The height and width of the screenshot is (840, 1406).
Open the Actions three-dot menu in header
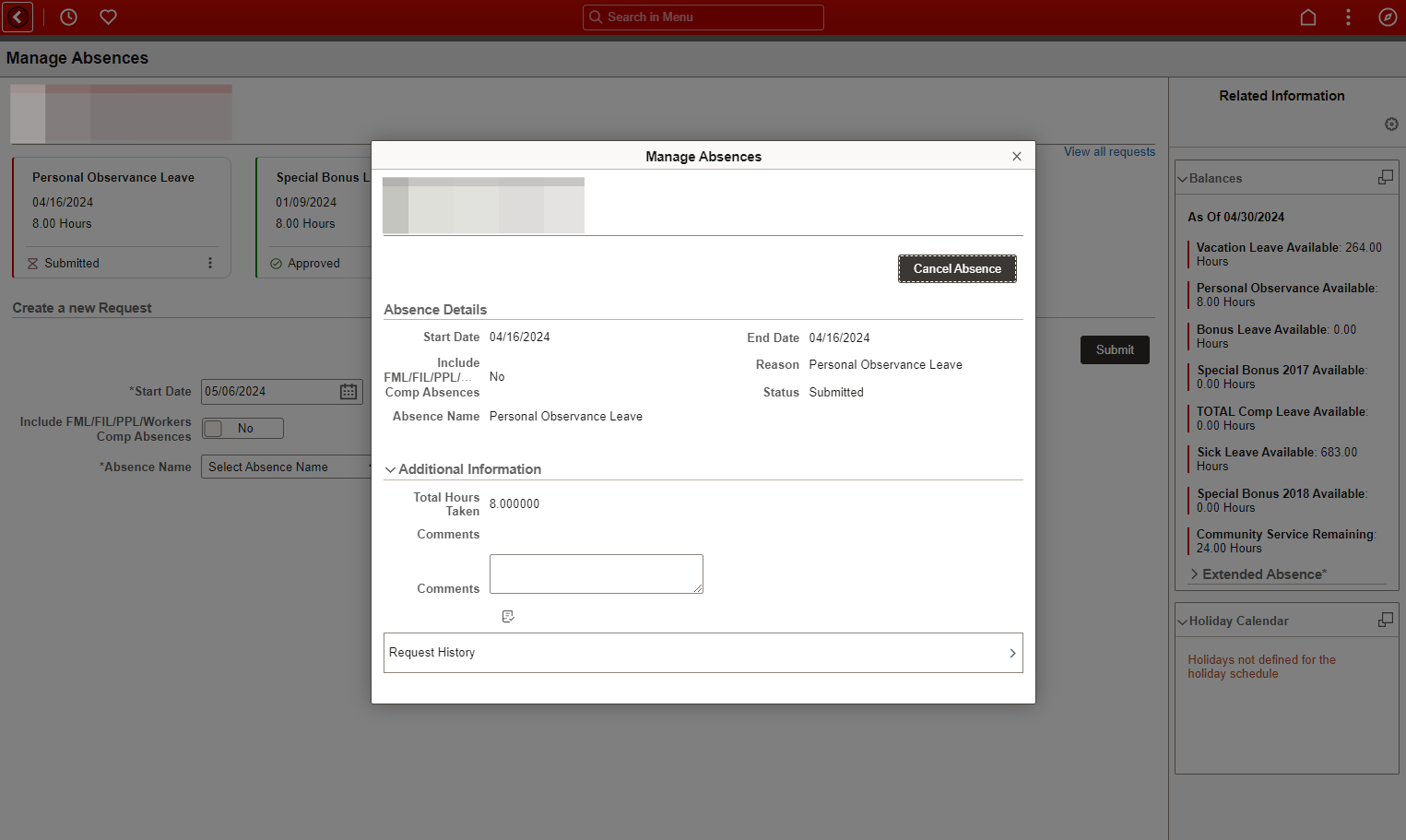pyautogui.click(x=1348, y=17)
